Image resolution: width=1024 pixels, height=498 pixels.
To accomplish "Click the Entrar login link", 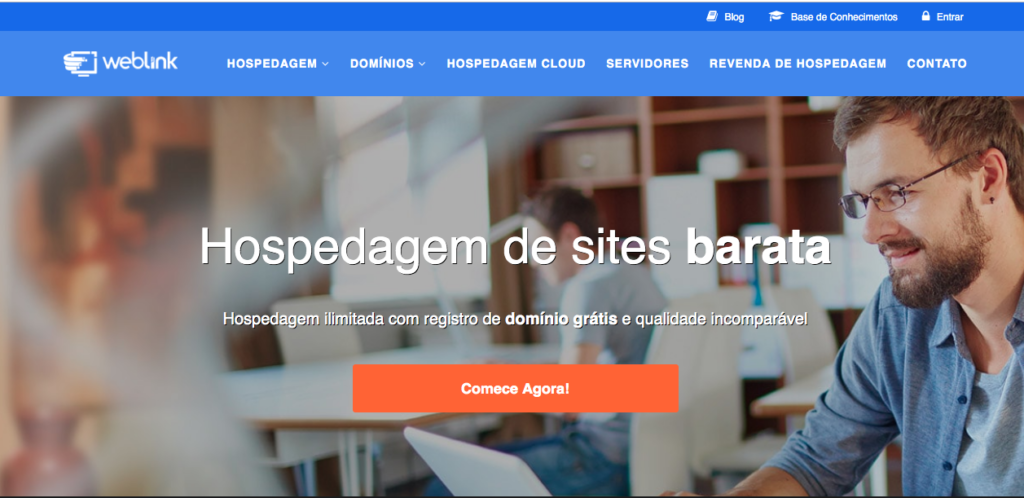I will tap(950, 17).
